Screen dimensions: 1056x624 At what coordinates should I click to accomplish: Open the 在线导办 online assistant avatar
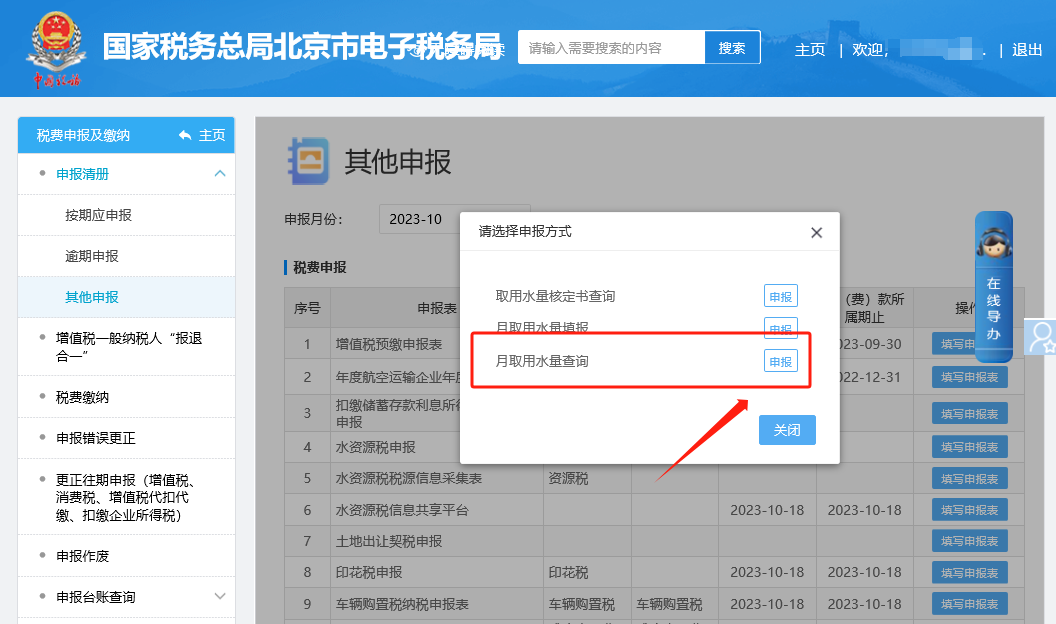point(994,242)
